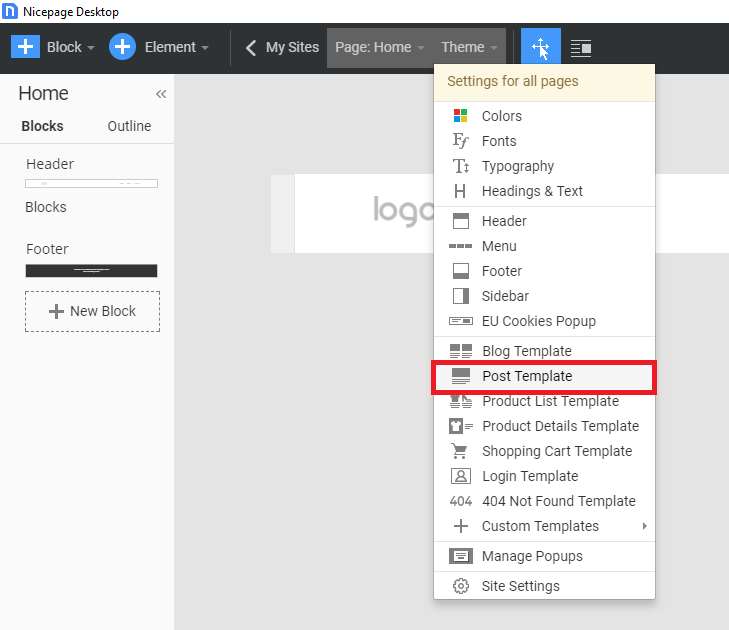Screen dimensions: 729x630
Task: Click the Login Template user icon
Action: (x=461, y=476)
